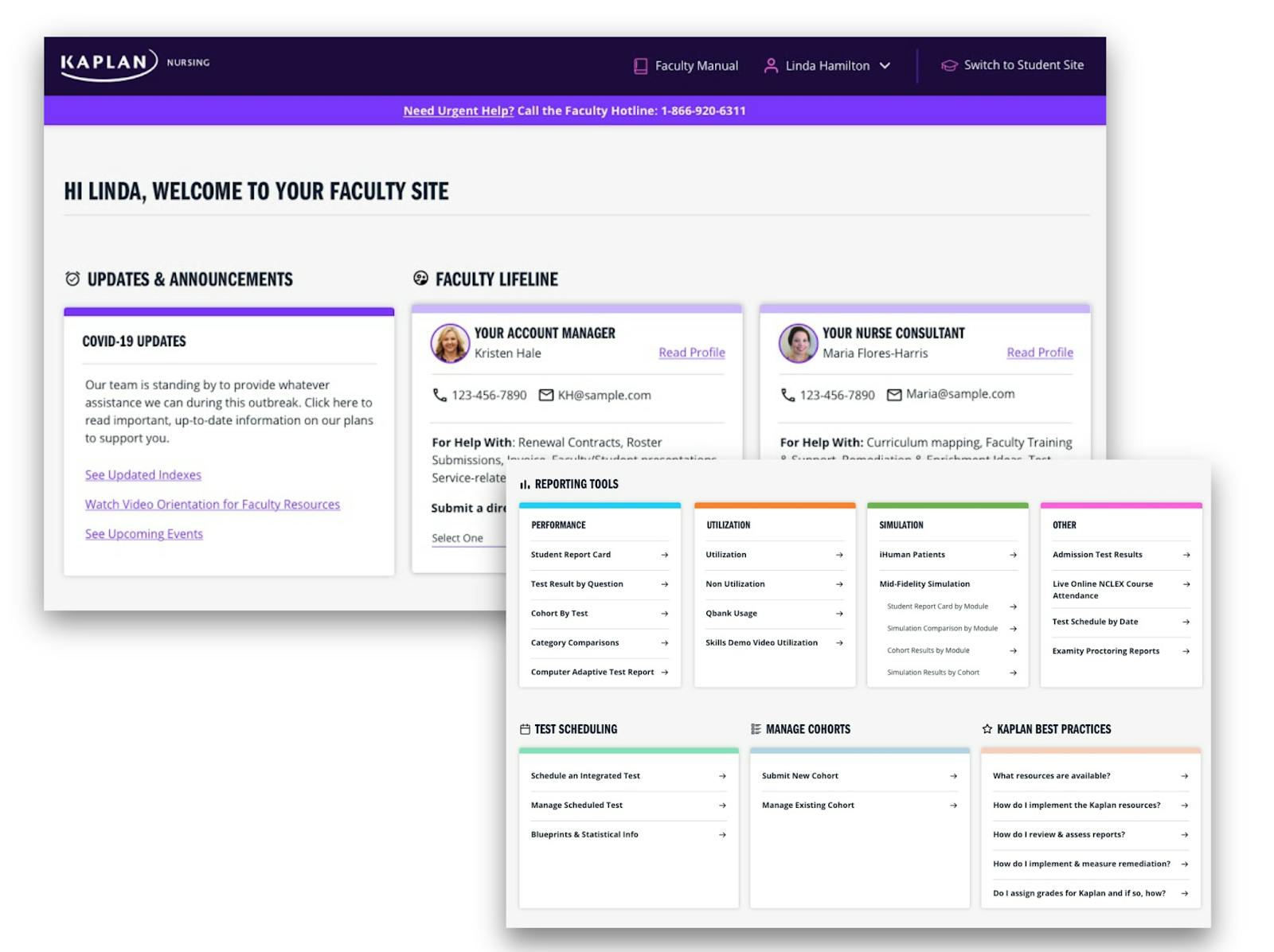This screenshot has height=952, width=1274.
Task: Read Profile of nurse consultant Maria Flores-Harris
Action: 1040,353
